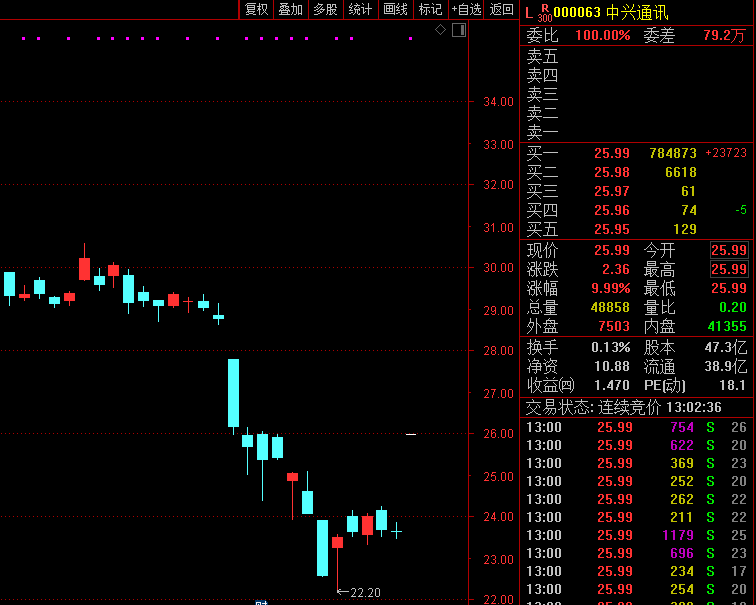Screen dimensions: 756x605
Task: Click the 标记 mark button
Action: [x=430, y=9]
